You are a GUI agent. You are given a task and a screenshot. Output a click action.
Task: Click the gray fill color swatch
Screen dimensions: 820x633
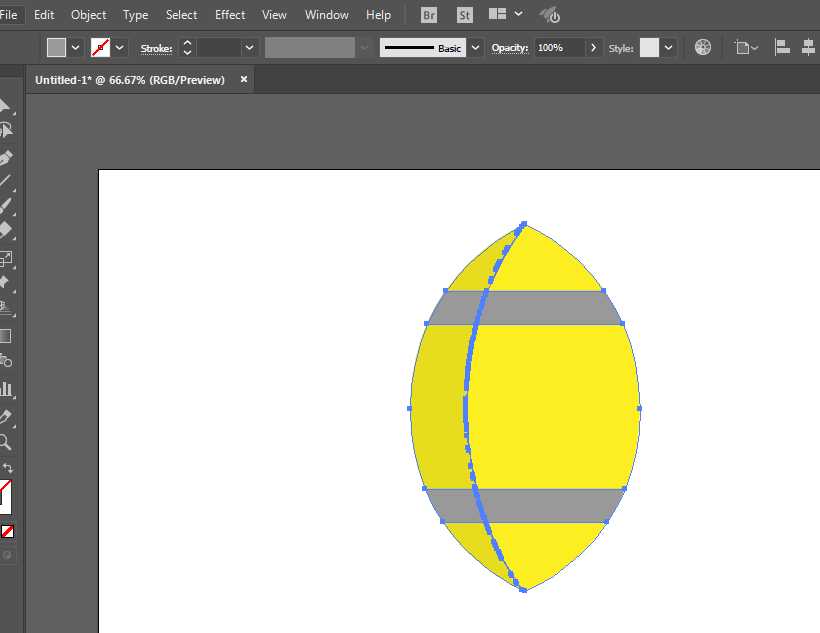pyautogui.click(x=56, y=47)
